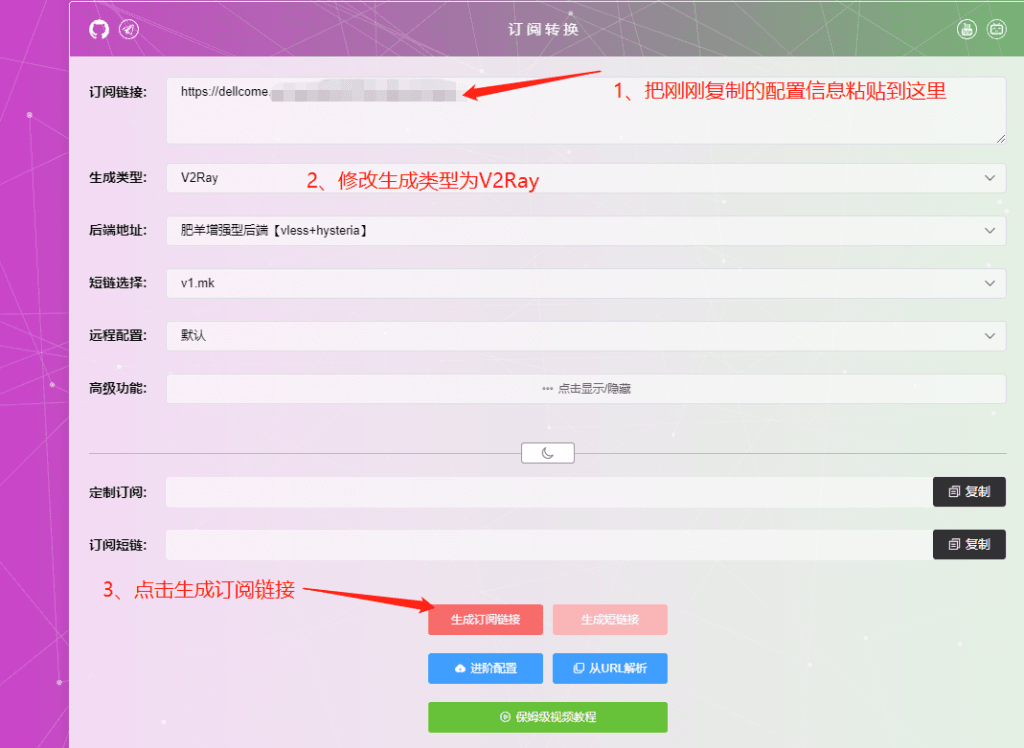
Task: Copy the 订阅短链 short link
Action: coord(969,544)
